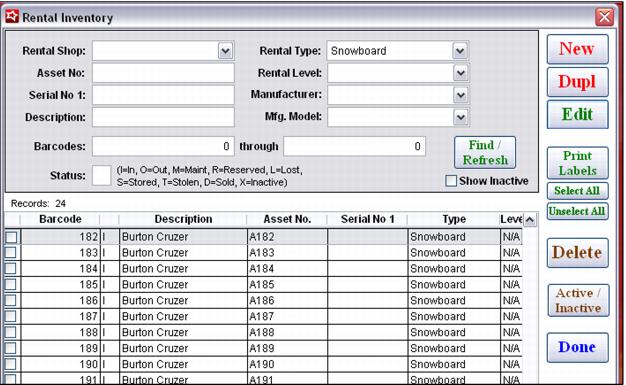Viewport: 626px width, 385px height.
Task: Sort by the Description column header
Action: pos(183,219)
